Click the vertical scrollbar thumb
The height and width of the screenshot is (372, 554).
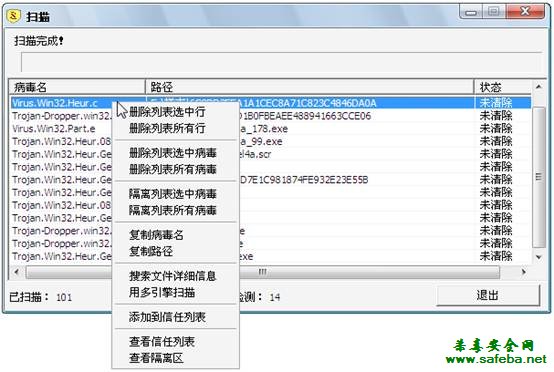(538, 177)
